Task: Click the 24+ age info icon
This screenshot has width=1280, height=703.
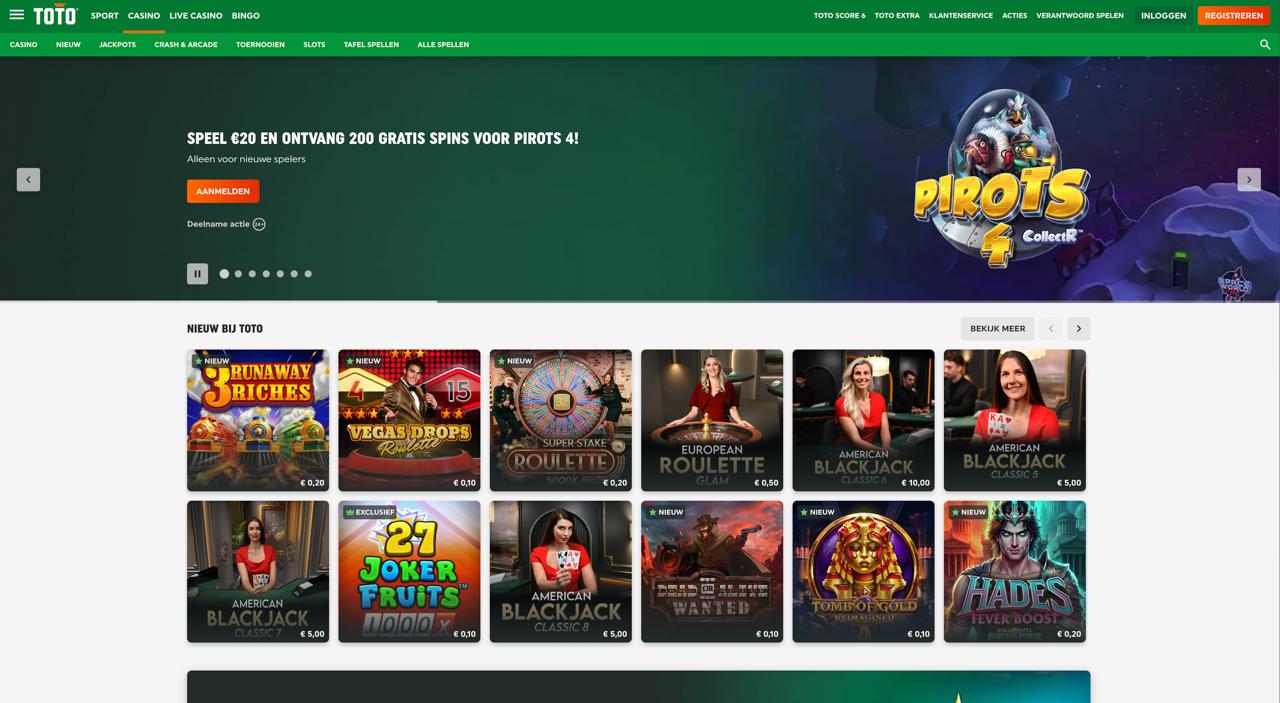Action: pyautogui.click(x=259, y=224)
